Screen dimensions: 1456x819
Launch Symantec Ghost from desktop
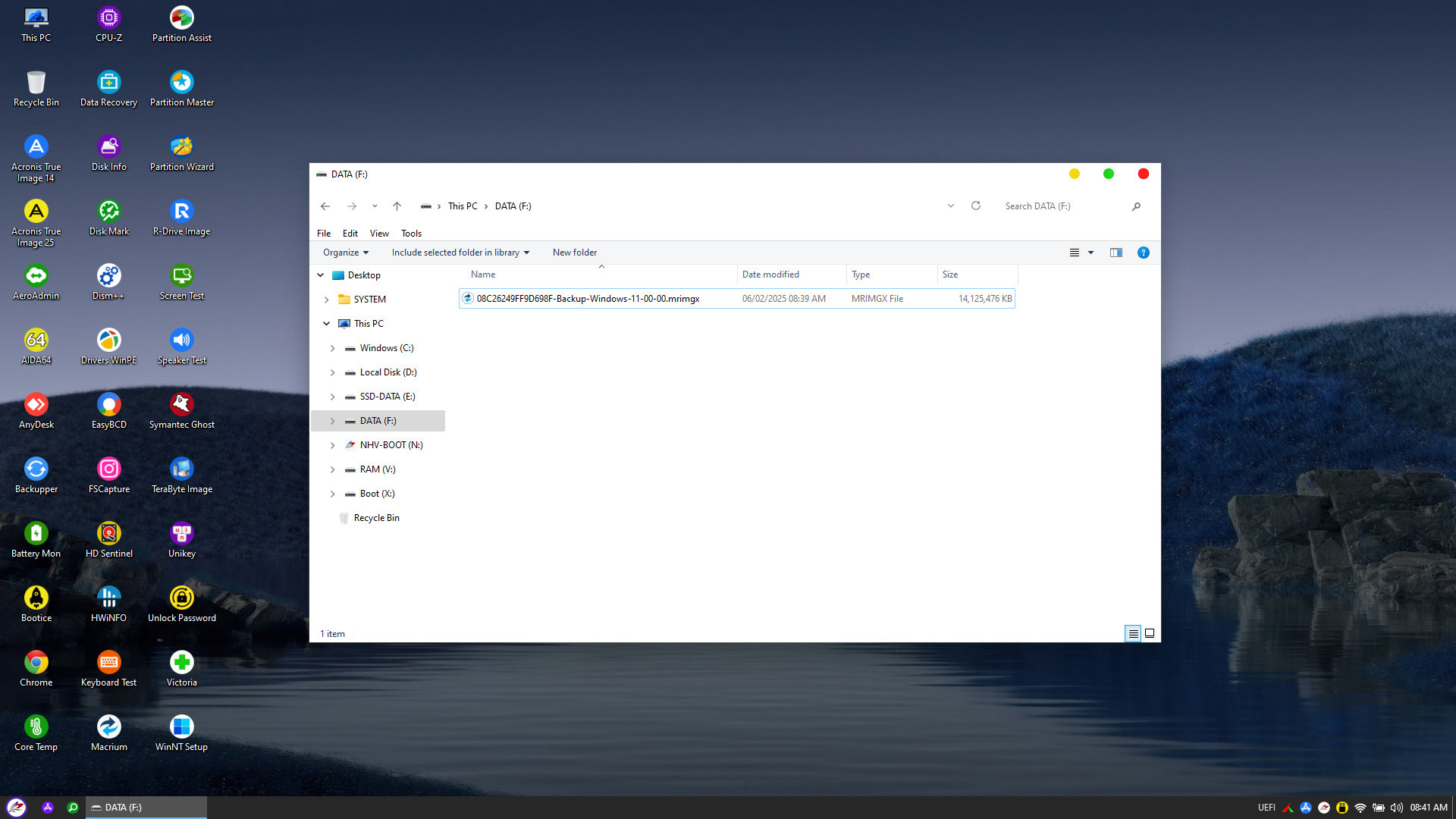pyautogui.click(x=181, y=405)
